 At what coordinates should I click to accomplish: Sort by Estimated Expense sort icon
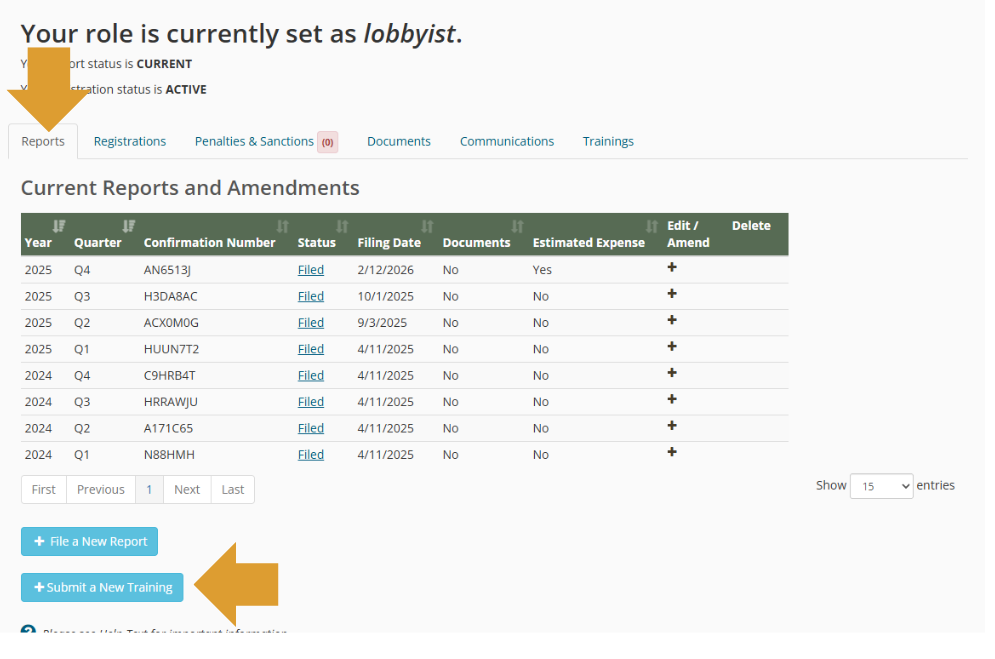[652, 226]
